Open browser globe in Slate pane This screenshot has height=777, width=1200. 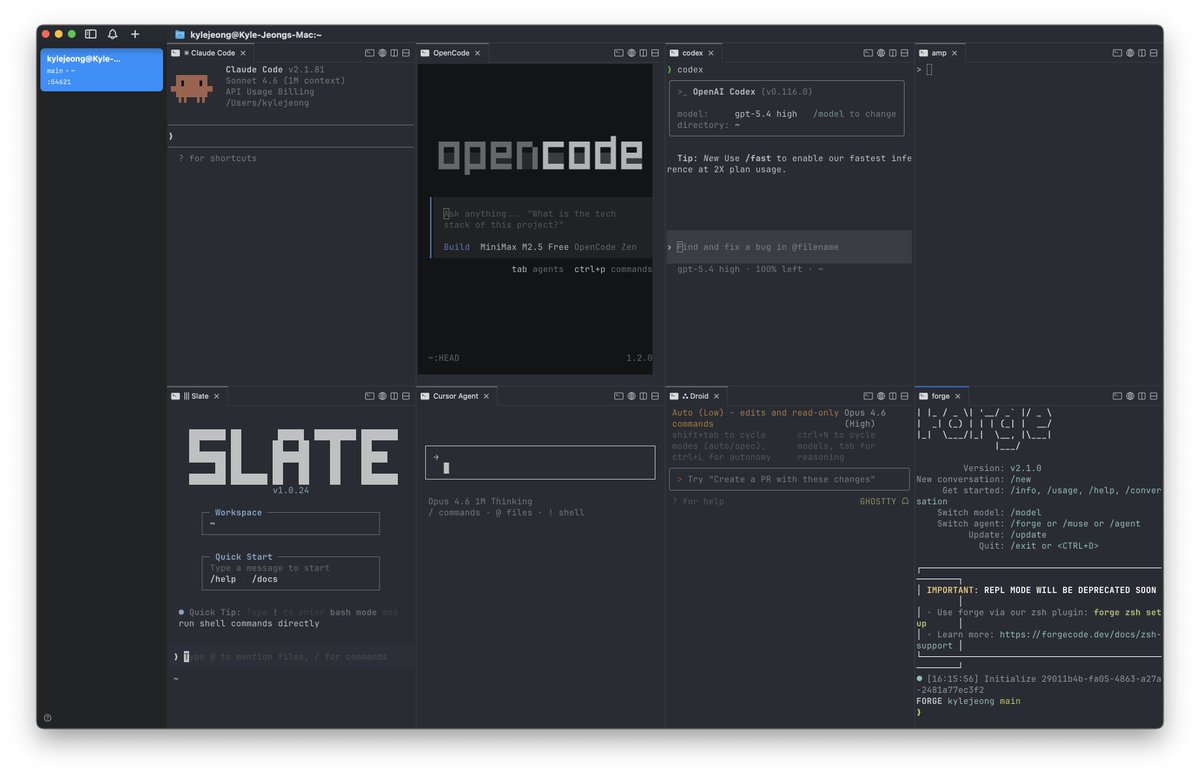point(382,396)
